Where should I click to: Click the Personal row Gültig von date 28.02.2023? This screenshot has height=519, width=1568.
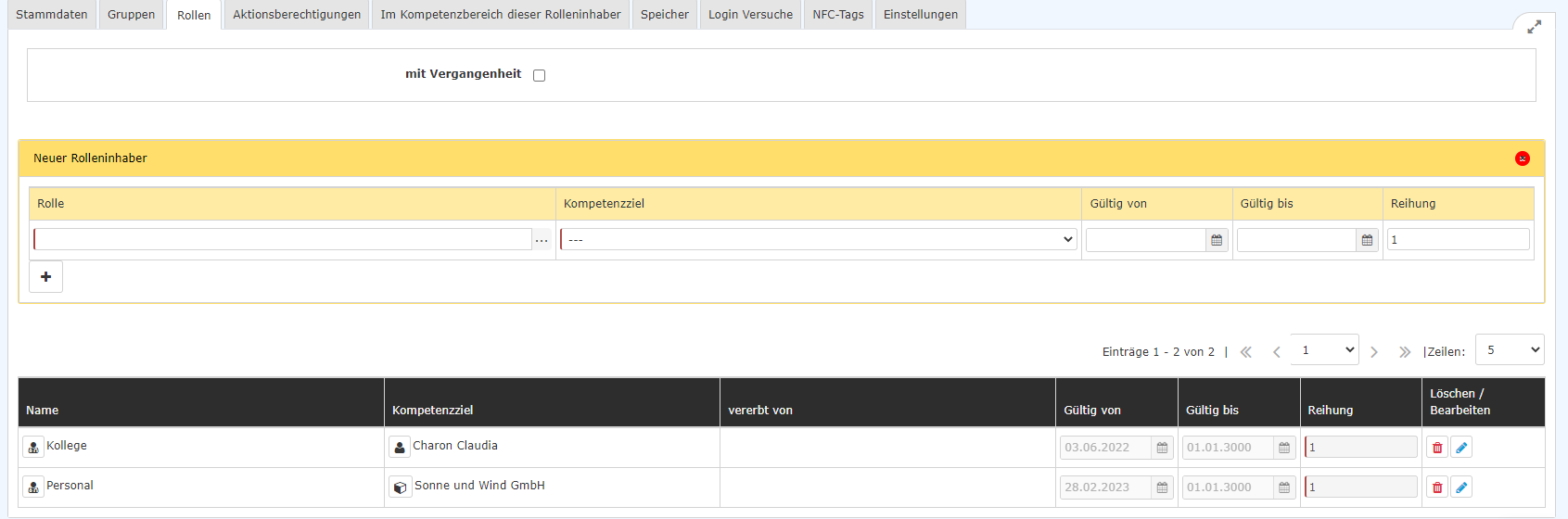[x=1105, y=487]
